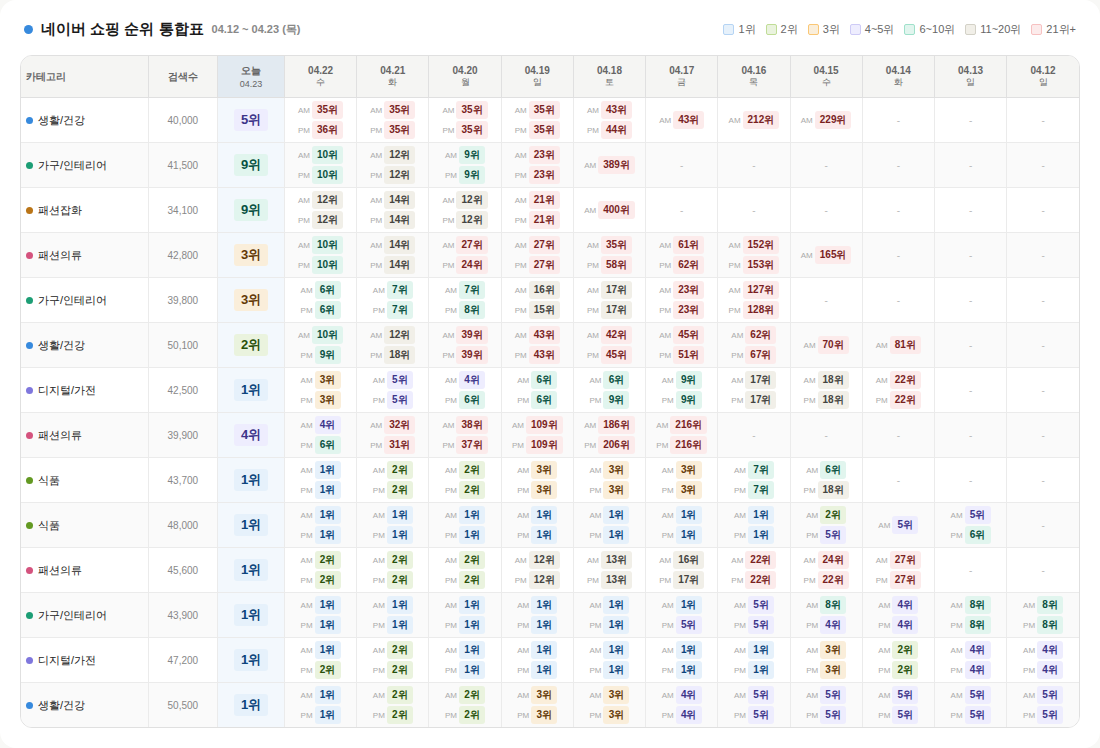Click the 229위 badge under 04.15
This screenshot has height=748, width=1100.
coord(833,120)
